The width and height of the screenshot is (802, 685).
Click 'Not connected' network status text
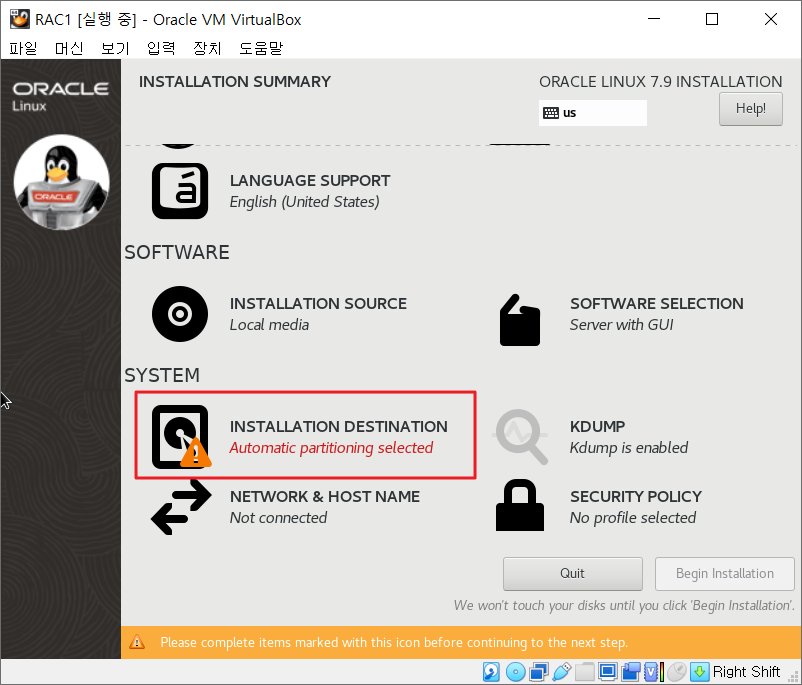(278, 518)
